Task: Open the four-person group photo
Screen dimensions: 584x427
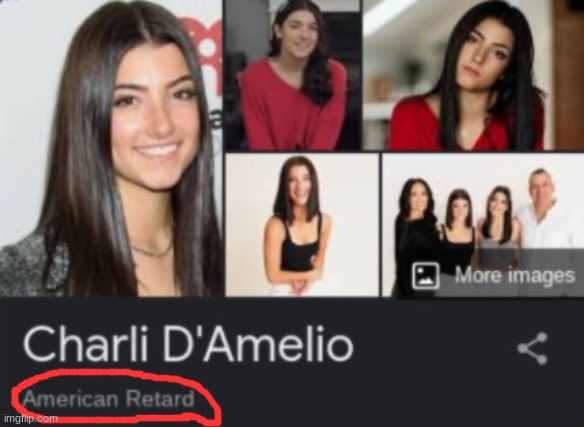Action: (x=483, y=225)
